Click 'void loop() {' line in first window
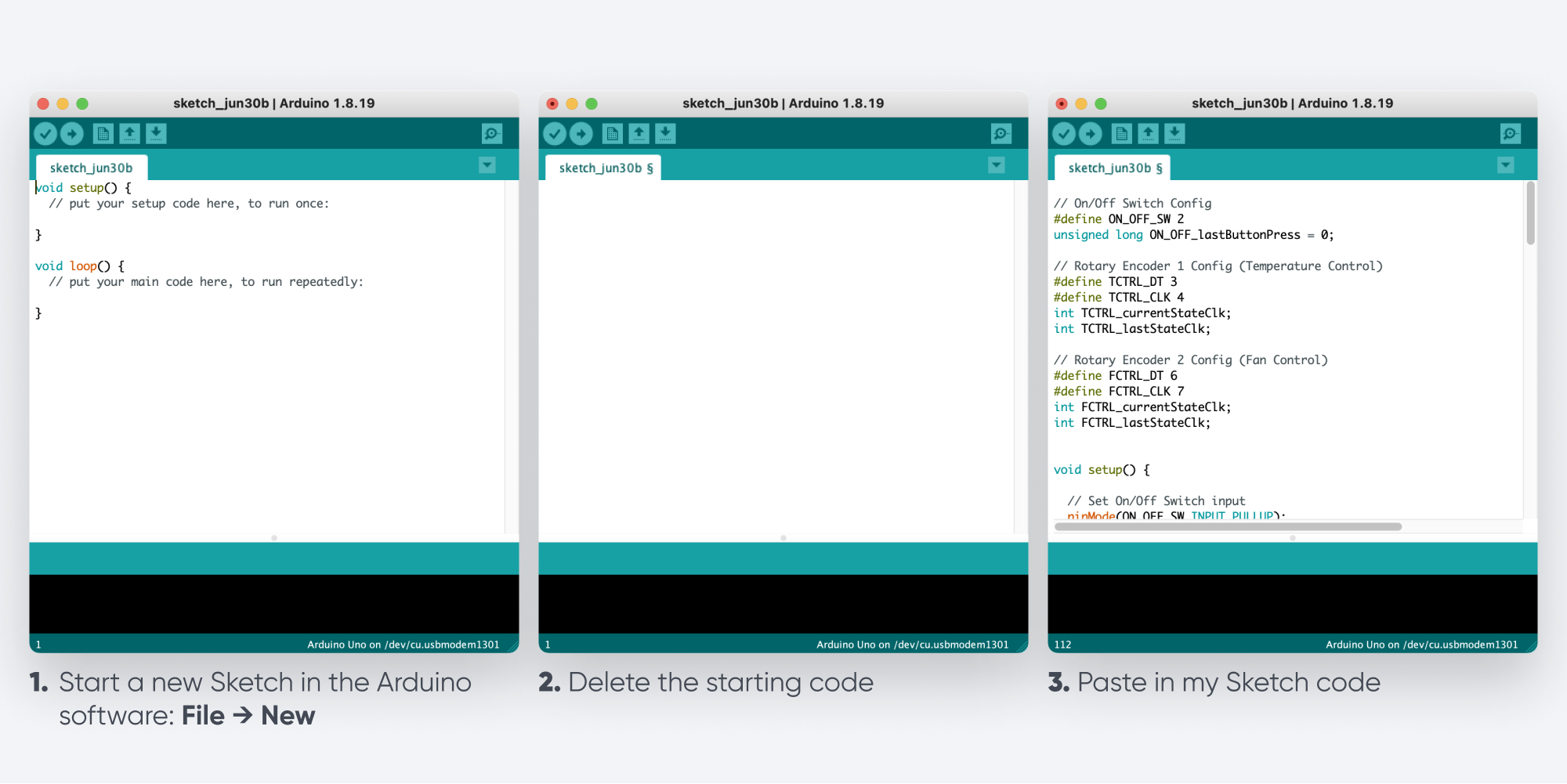 click(x=79, y=266)
